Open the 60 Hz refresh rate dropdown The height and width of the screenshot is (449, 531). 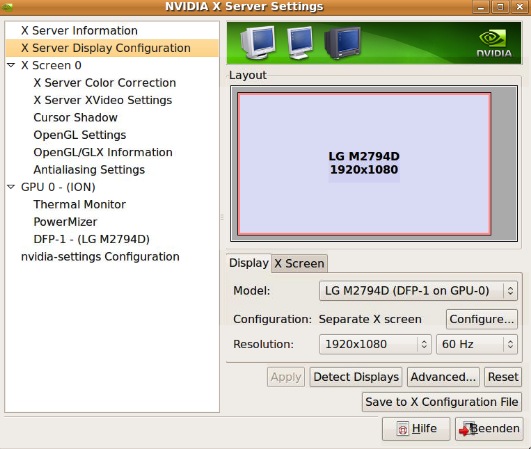point(477,344)
